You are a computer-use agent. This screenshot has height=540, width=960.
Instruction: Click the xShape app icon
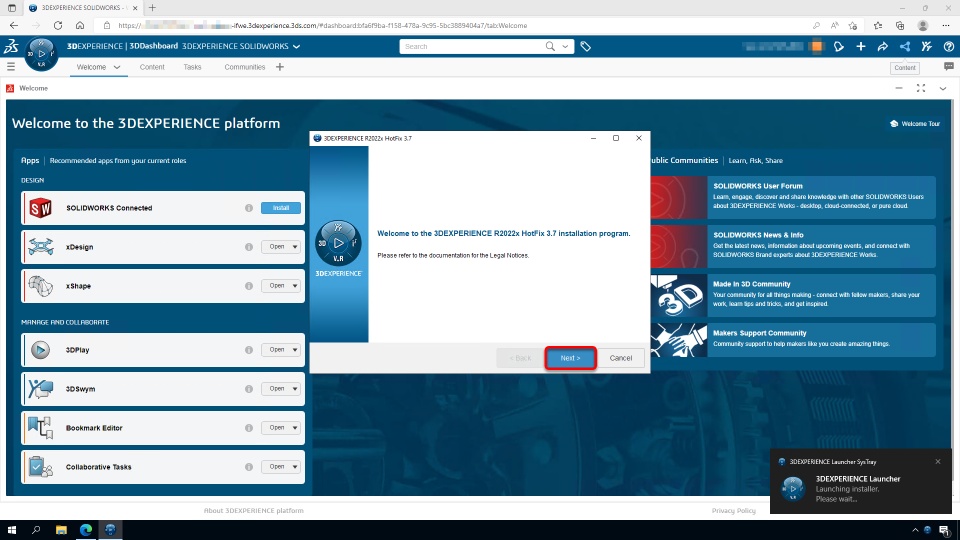click(40, 286)
